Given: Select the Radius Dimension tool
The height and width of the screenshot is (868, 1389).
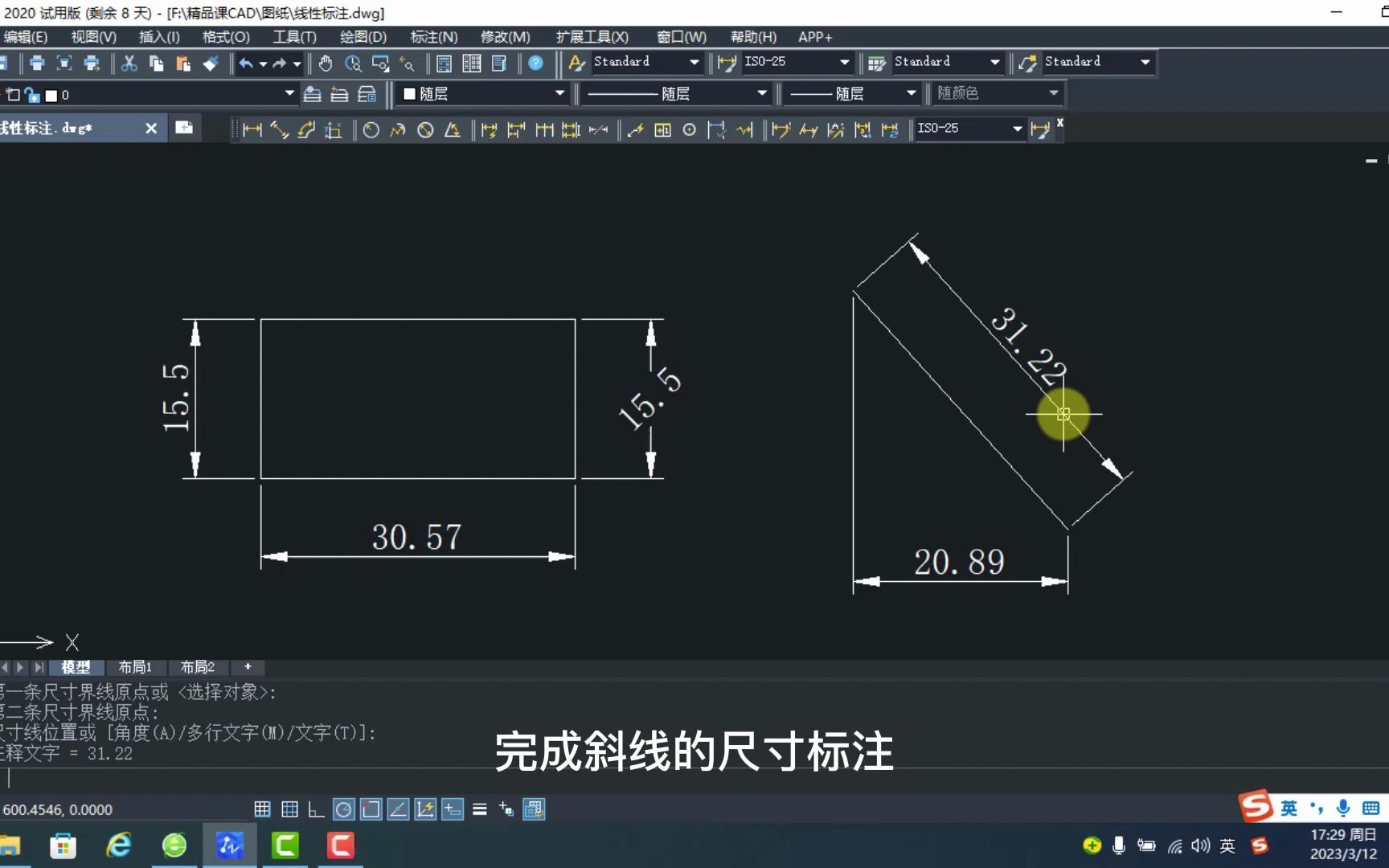Looking at the screenshot, I should (371, 129).
